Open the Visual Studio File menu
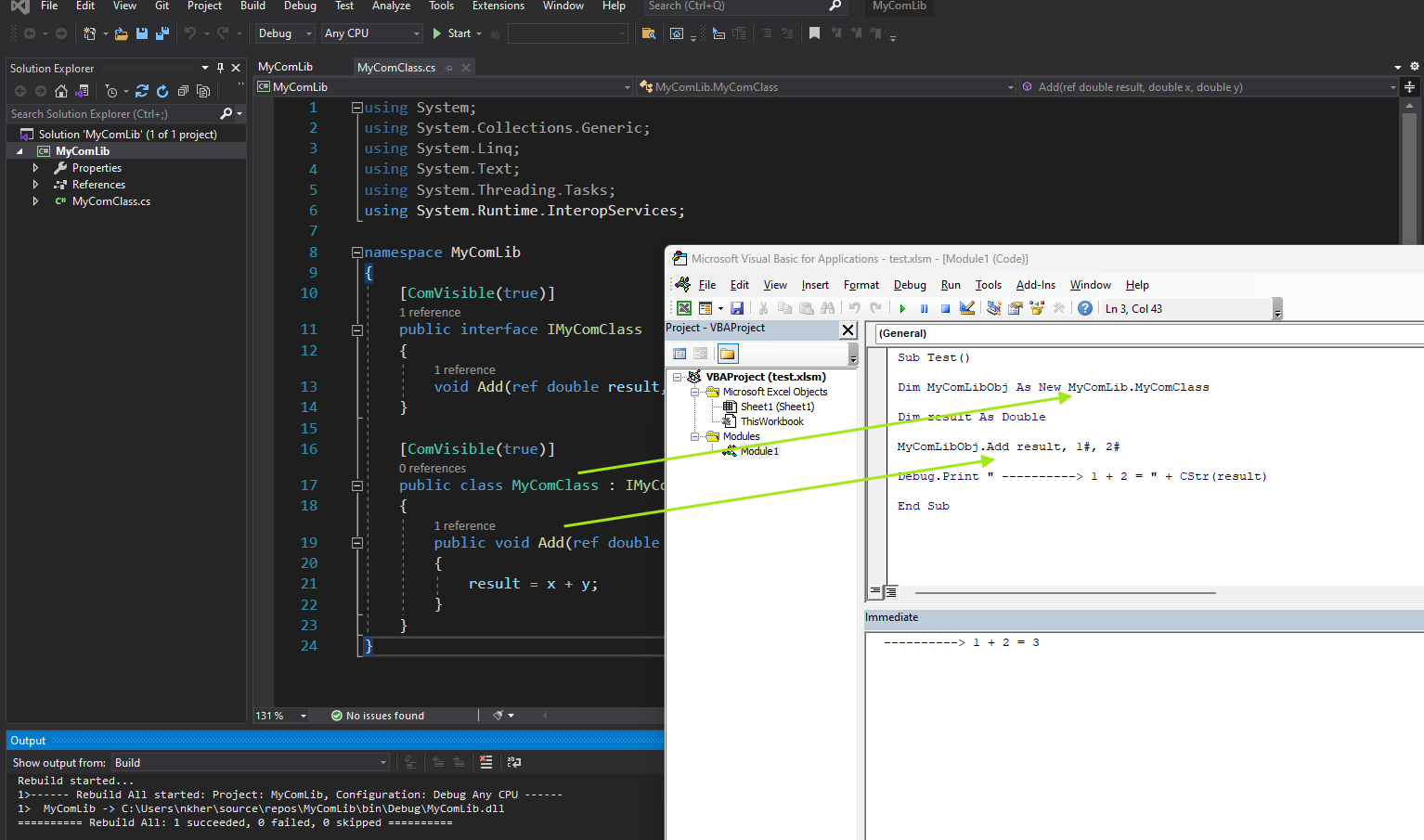 click(x=49, y=6)
